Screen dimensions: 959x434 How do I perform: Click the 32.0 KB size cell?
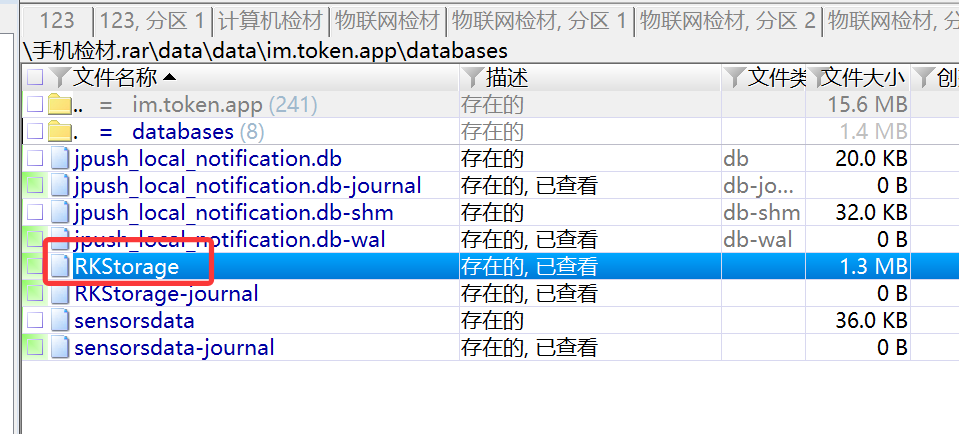pyautogui.click(x=871, y=212)
